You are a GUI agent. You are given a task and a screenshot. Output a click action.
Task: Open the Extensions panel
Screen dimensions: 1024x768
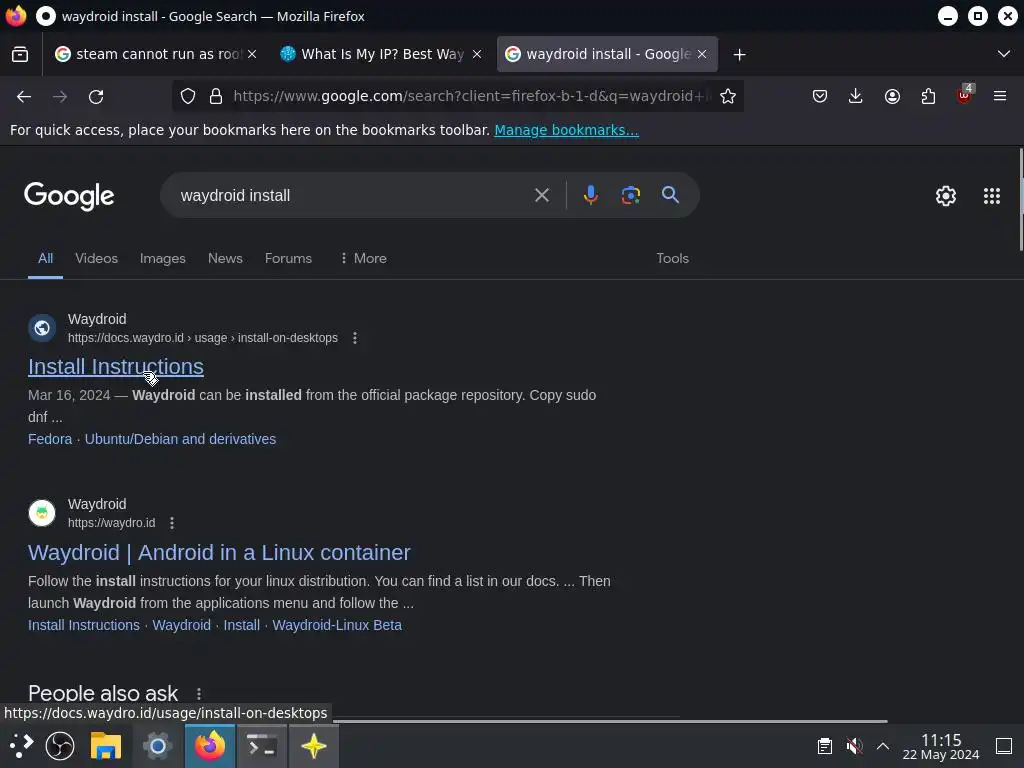[x=928, y=97]
